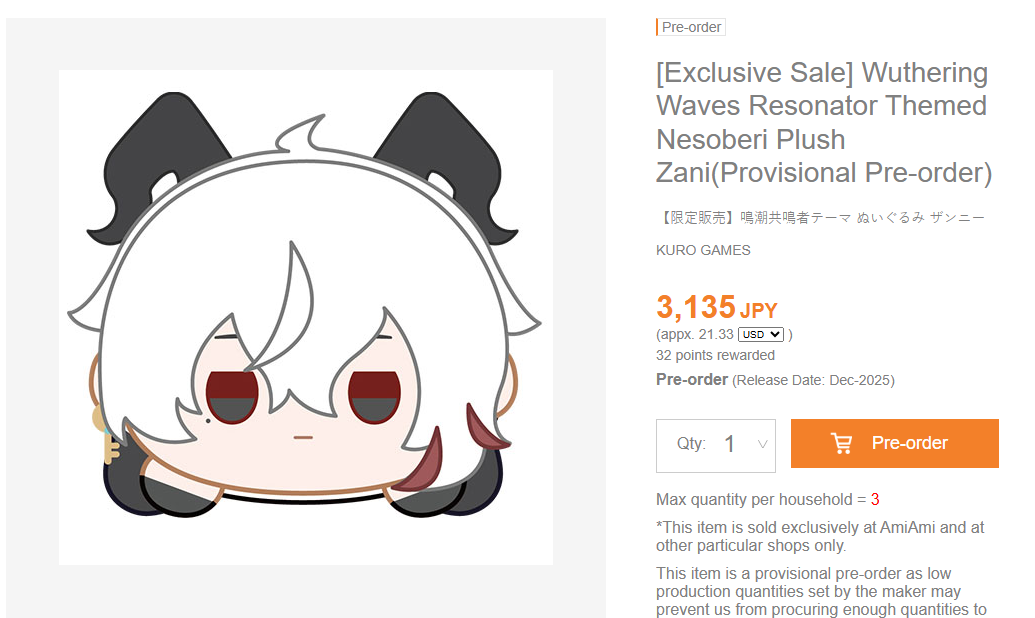The width and height of the screenshot is (1035, 618).
Task: Click the provisional pre-order notice paragraph
Action: (821, 592)
